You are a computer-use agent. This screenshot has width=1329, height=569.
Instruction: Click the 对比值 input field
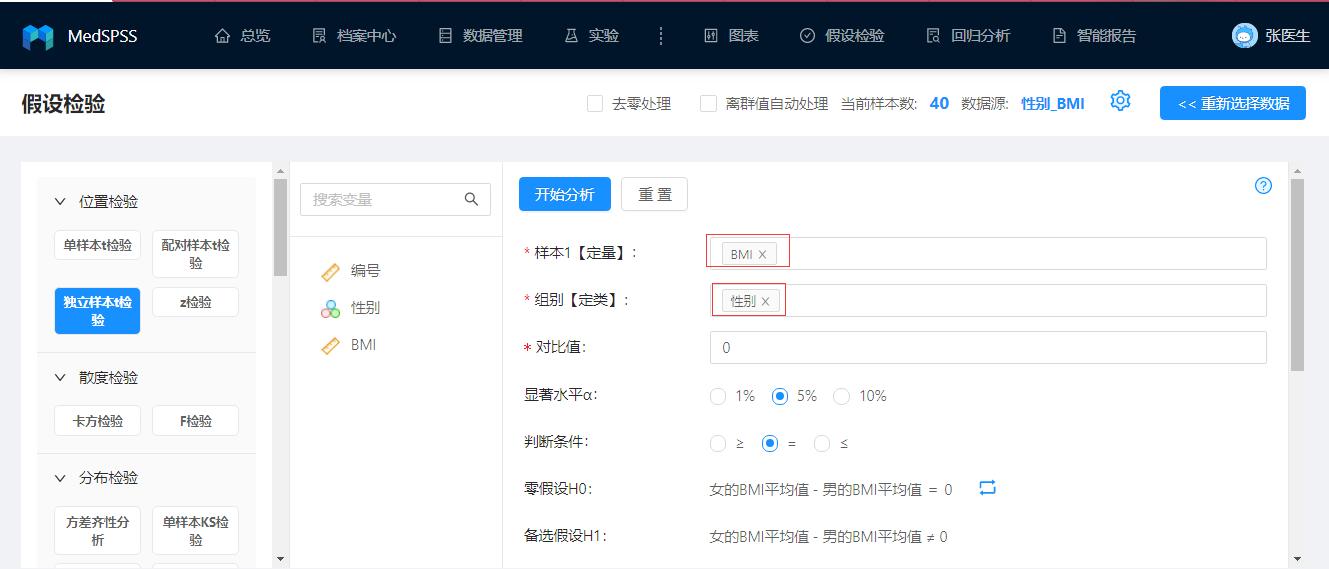tap(988, 348)
